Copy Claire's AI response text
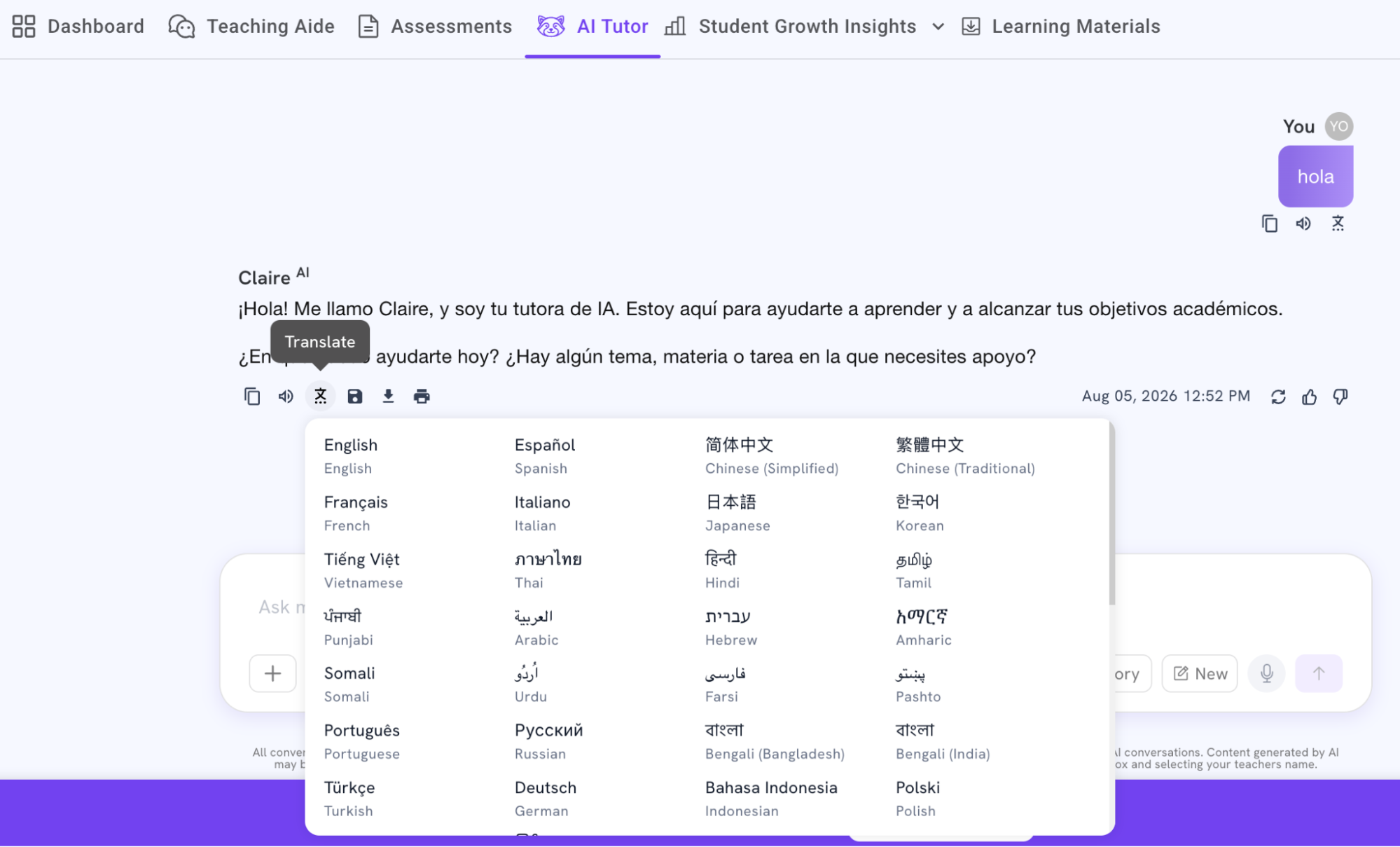 tap(252, 397)
